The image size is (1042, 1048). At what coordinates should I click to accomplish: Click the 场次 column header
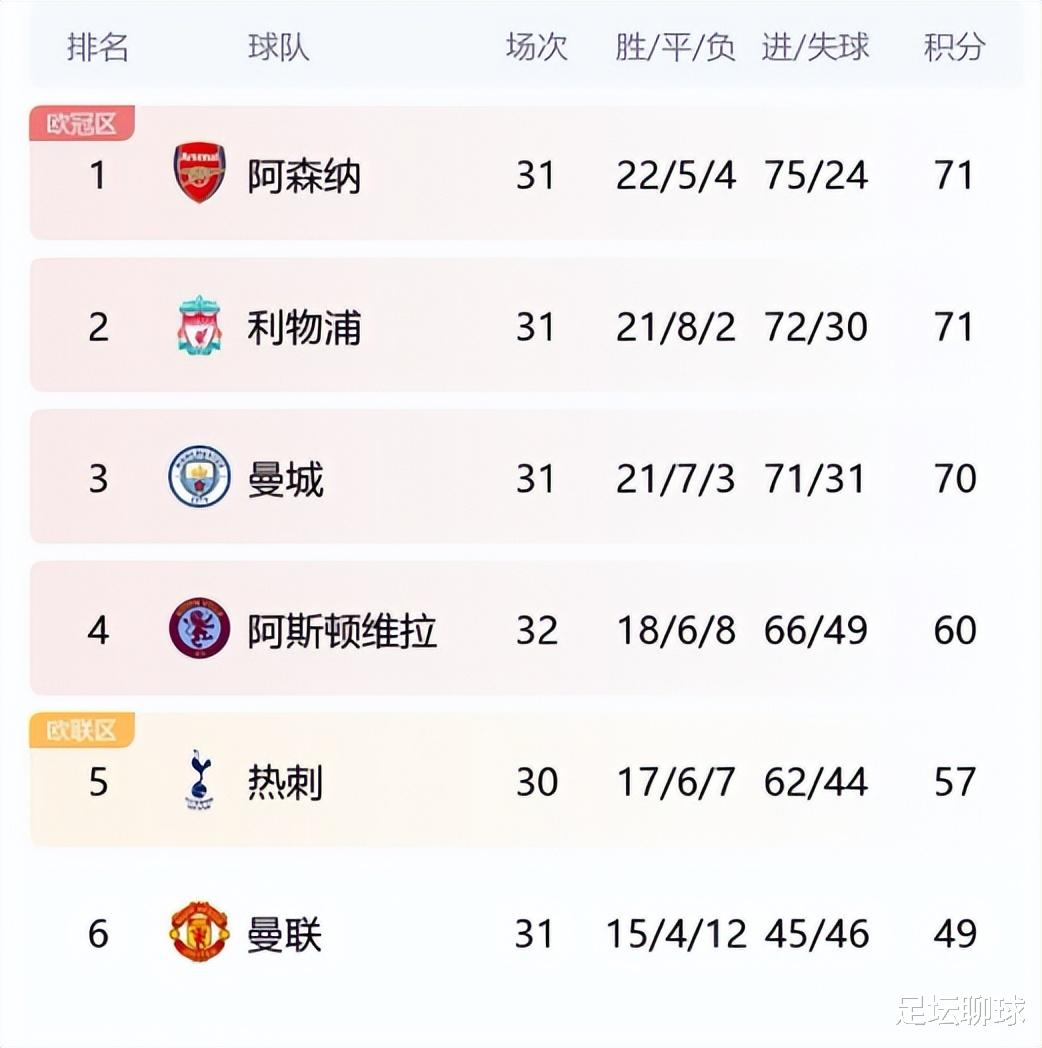click(x=537, y=47)
